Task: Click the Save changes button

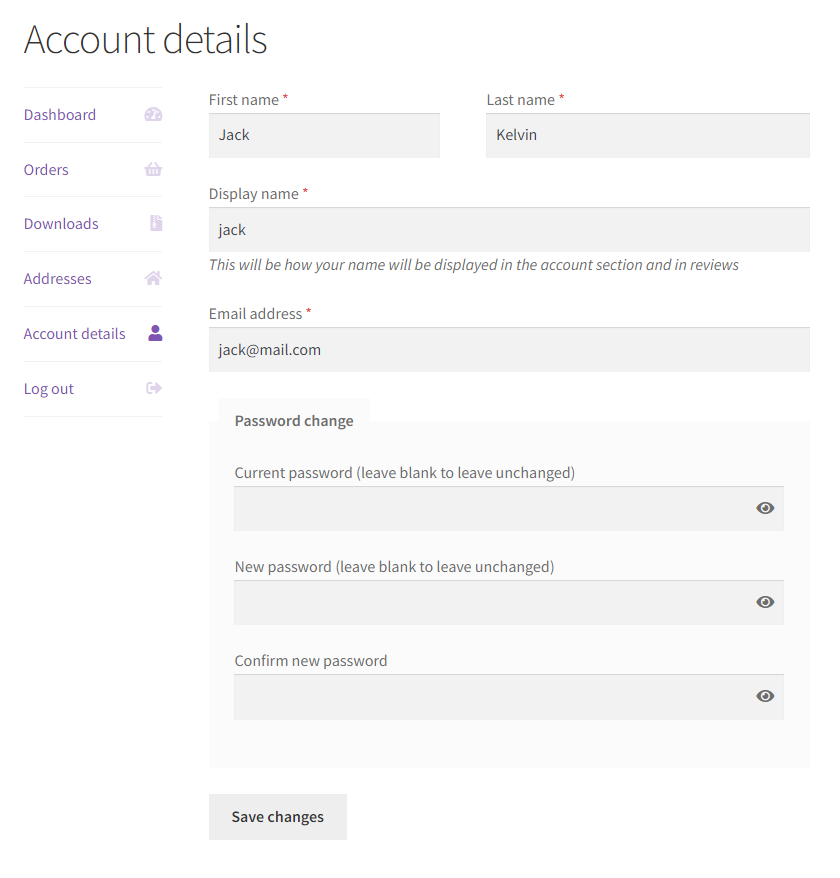Action: point(278,816)
